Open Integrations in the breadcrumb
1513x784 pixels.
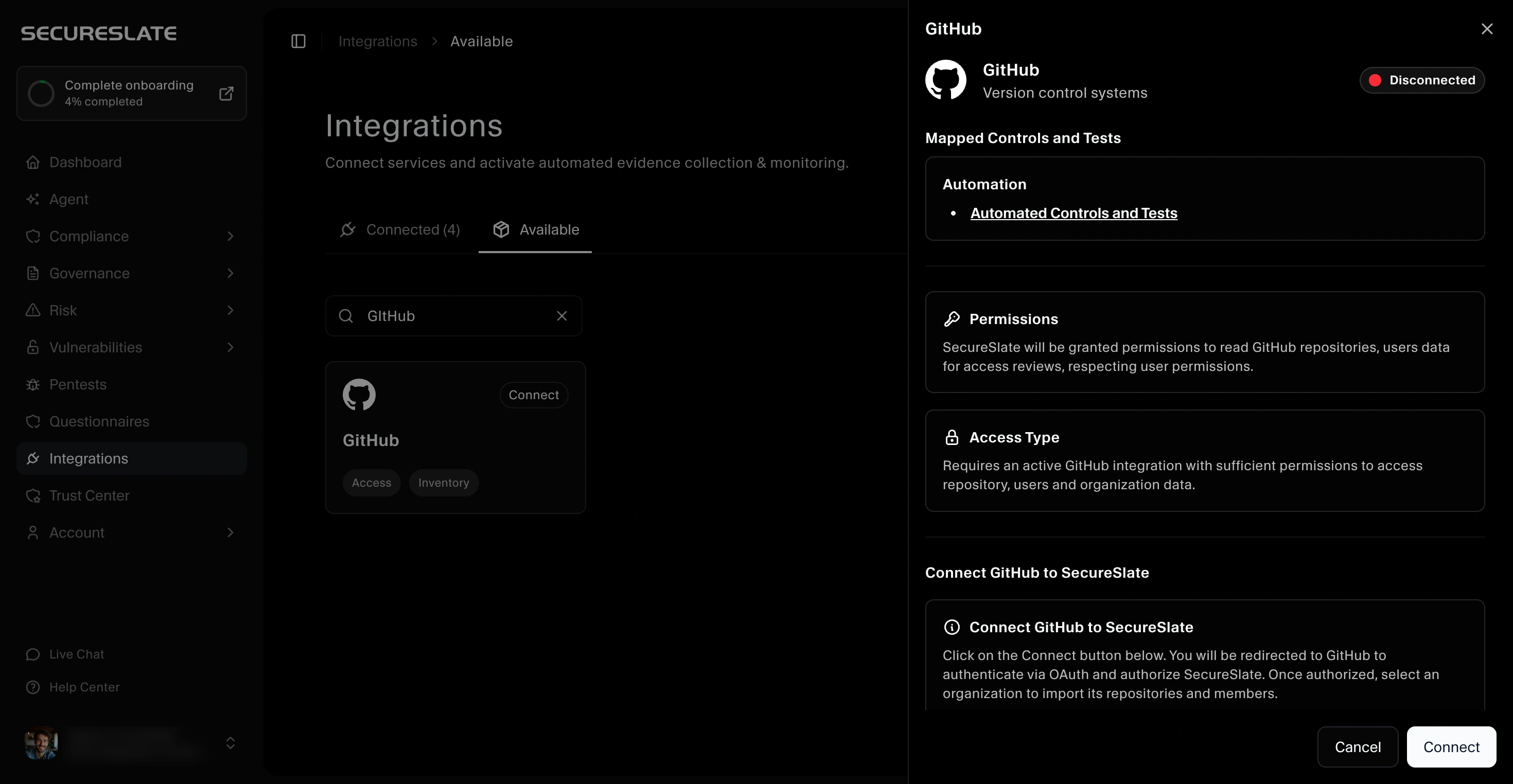tap(377, 41)
